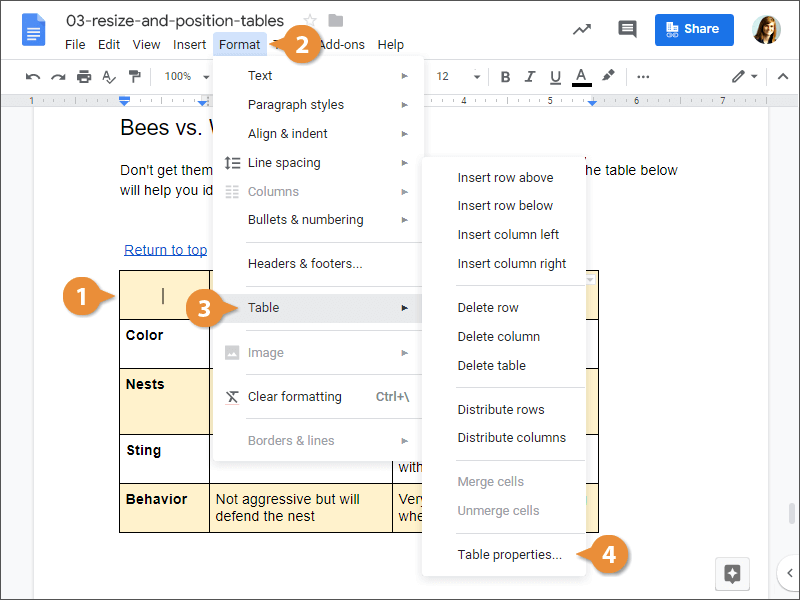Open the zoom level dropdown
This screenshot has width=800, height=600.
click(x=184, y=76)
